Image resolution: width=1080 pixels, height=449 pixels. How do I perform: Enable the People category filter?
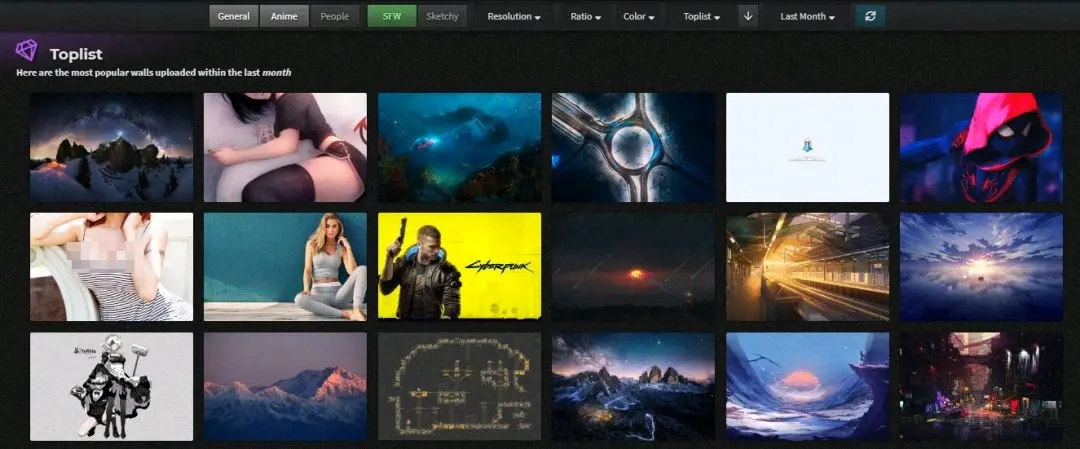tap(334, 16)
